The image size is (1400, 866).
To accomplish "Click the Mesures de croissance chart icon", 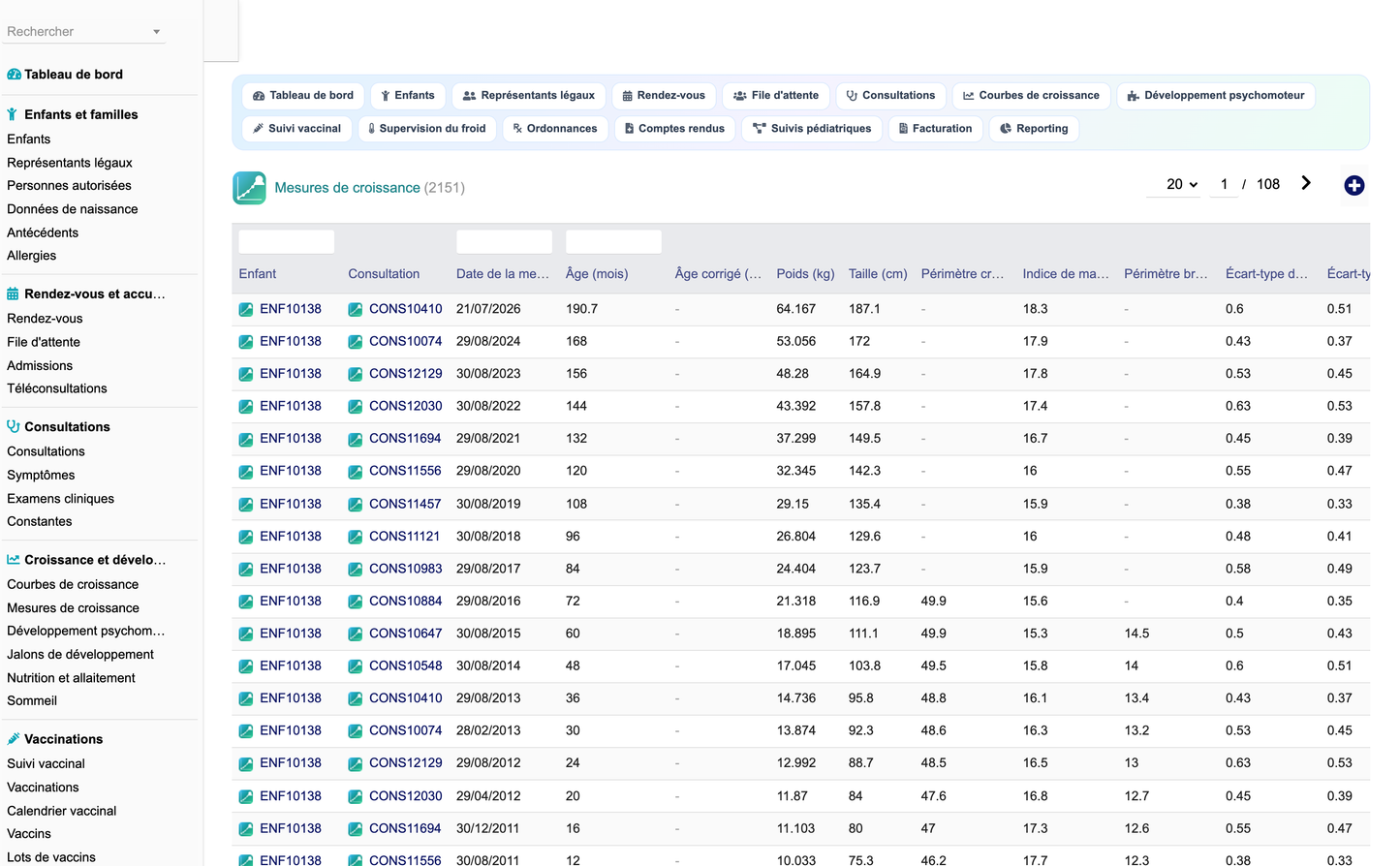I will point(249,188).
